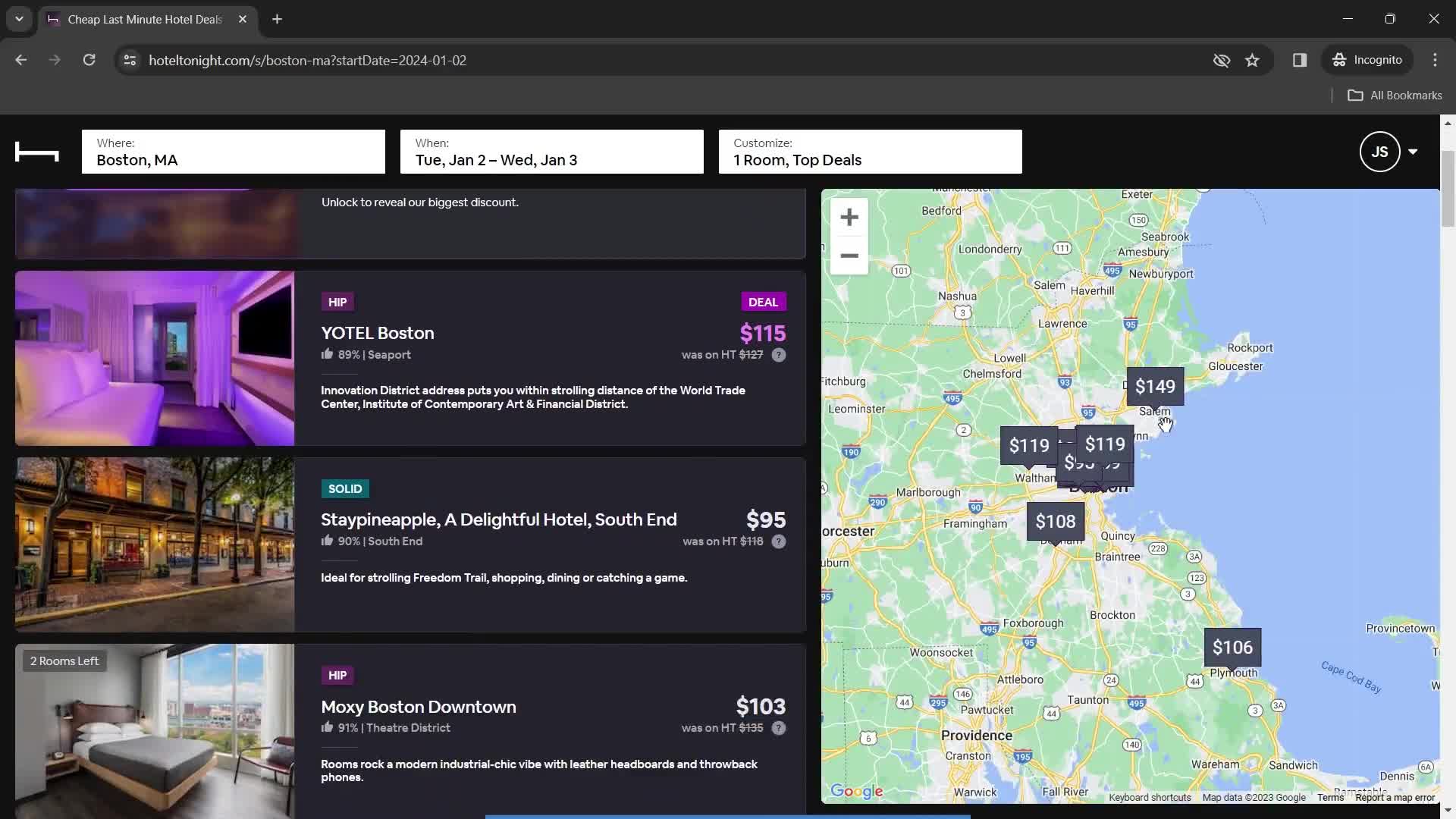Screen dimensions: 1456x819
Task: Open the YOTEL Boston listing title
Action: [x=378, y=333]
